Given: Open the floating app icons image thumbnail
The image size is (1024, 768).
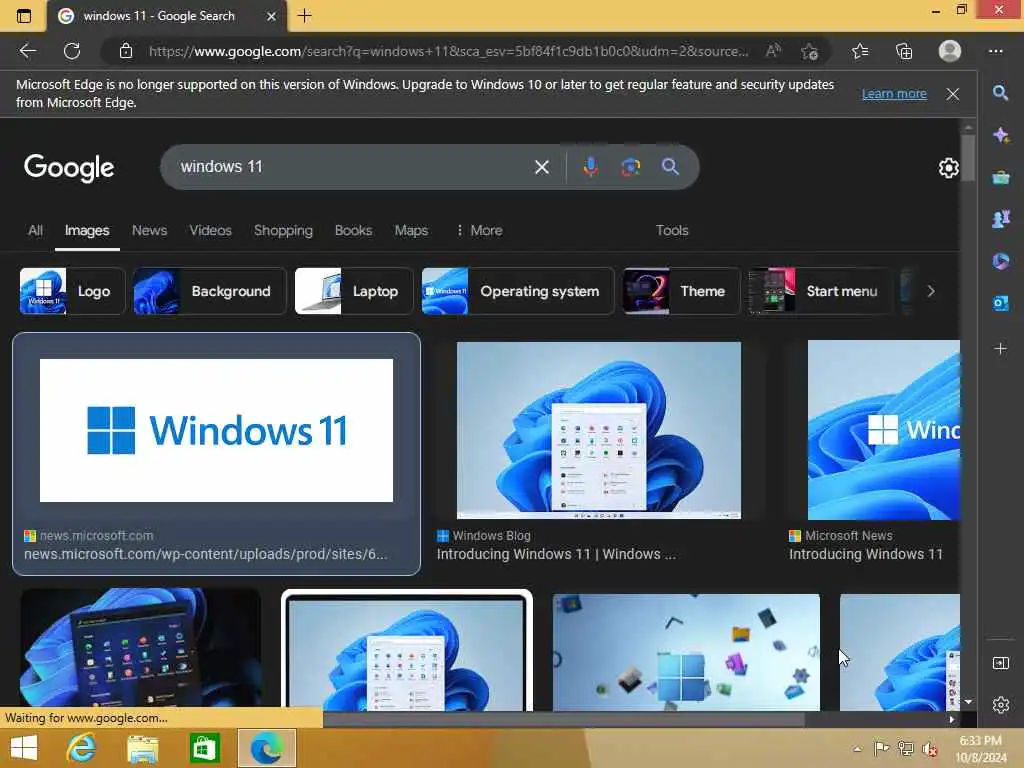Looking at the screenshot, I should (686, 652).
